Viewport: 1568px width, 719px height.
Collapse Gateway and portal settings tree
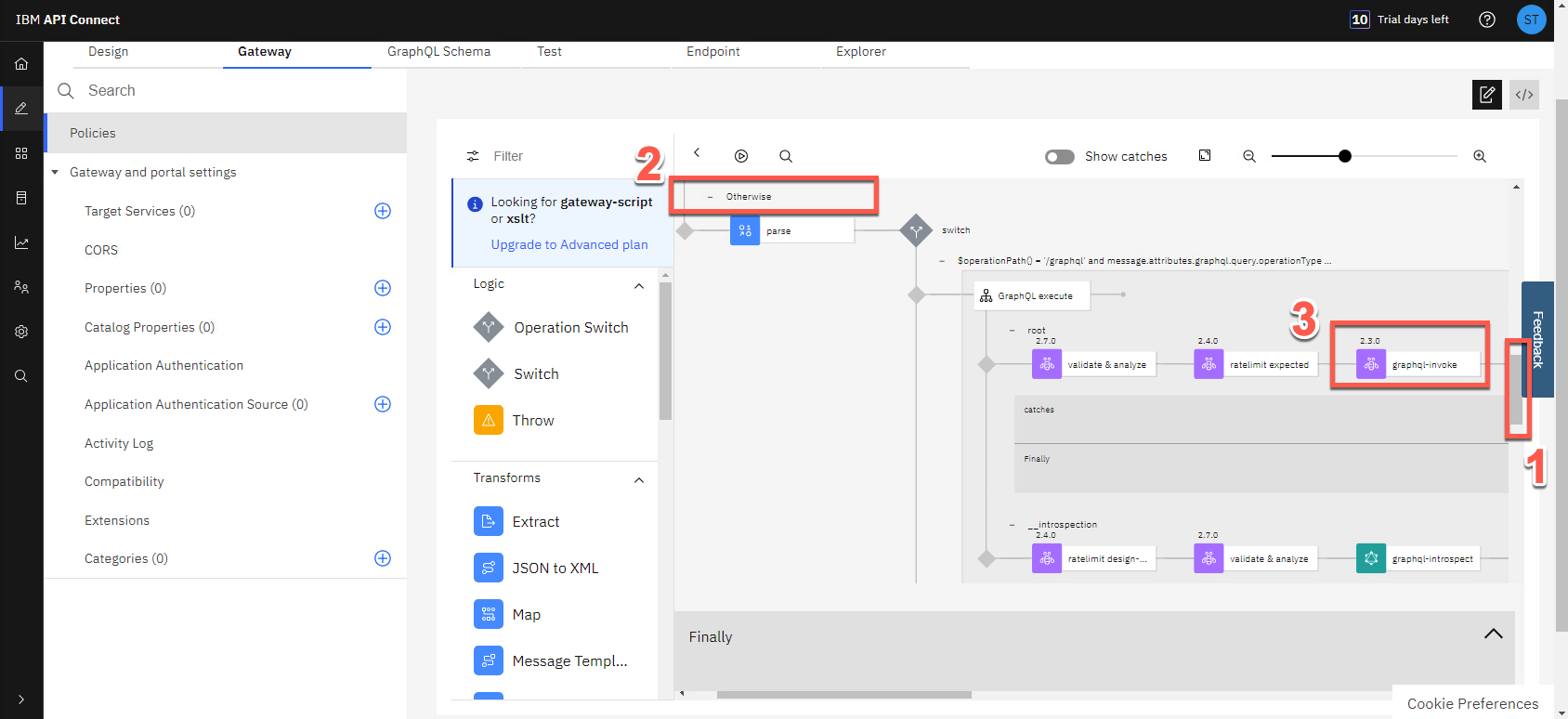point(55,173)
